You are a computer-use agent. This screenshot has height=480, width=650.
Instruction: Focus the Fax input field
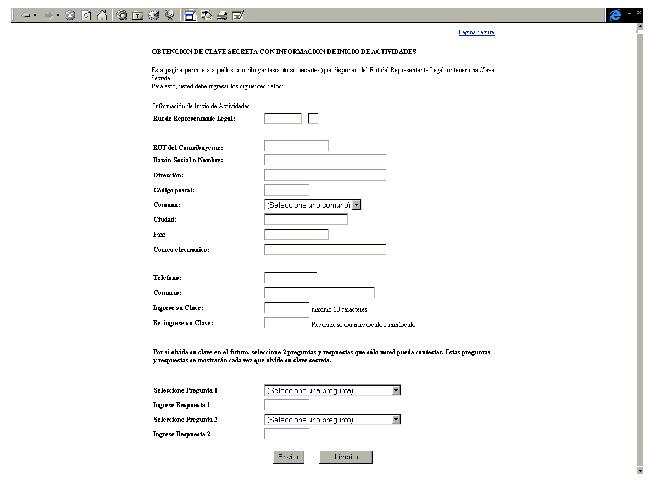pyautogui.click(x=296, y=235)
